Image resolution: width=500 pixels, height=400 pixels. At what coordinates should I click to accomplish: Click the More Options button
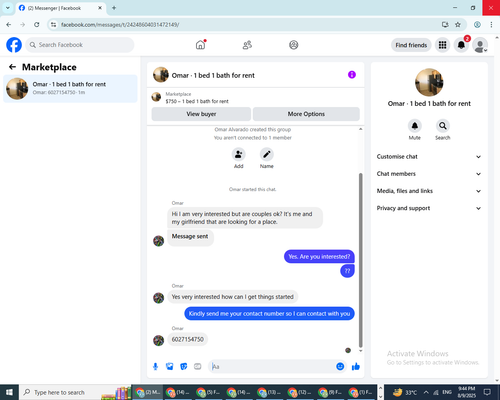(306, 114)
